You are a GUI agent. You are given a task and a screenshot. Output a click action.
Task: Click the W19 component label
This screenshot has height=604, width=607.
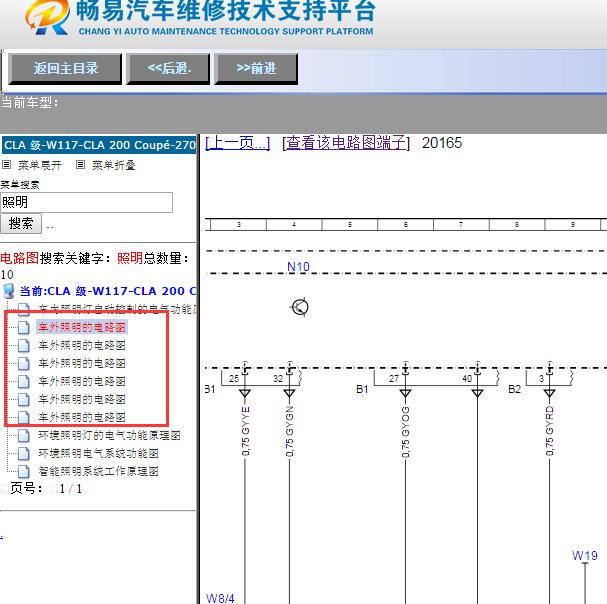tap(585, 556)
